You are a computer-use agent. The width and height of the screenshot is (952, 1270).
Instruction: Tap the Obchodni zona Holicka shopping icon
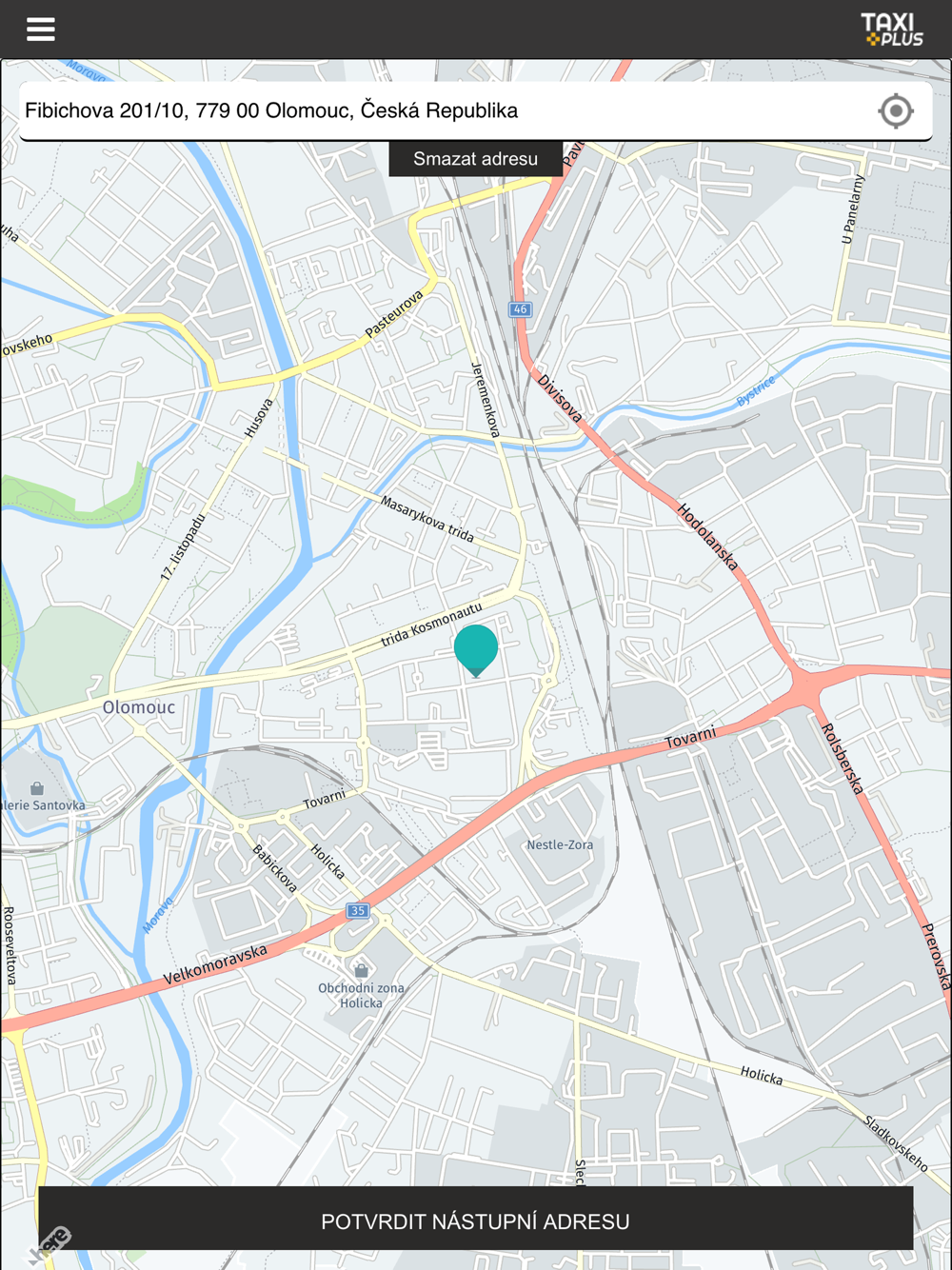pos(361,970)
